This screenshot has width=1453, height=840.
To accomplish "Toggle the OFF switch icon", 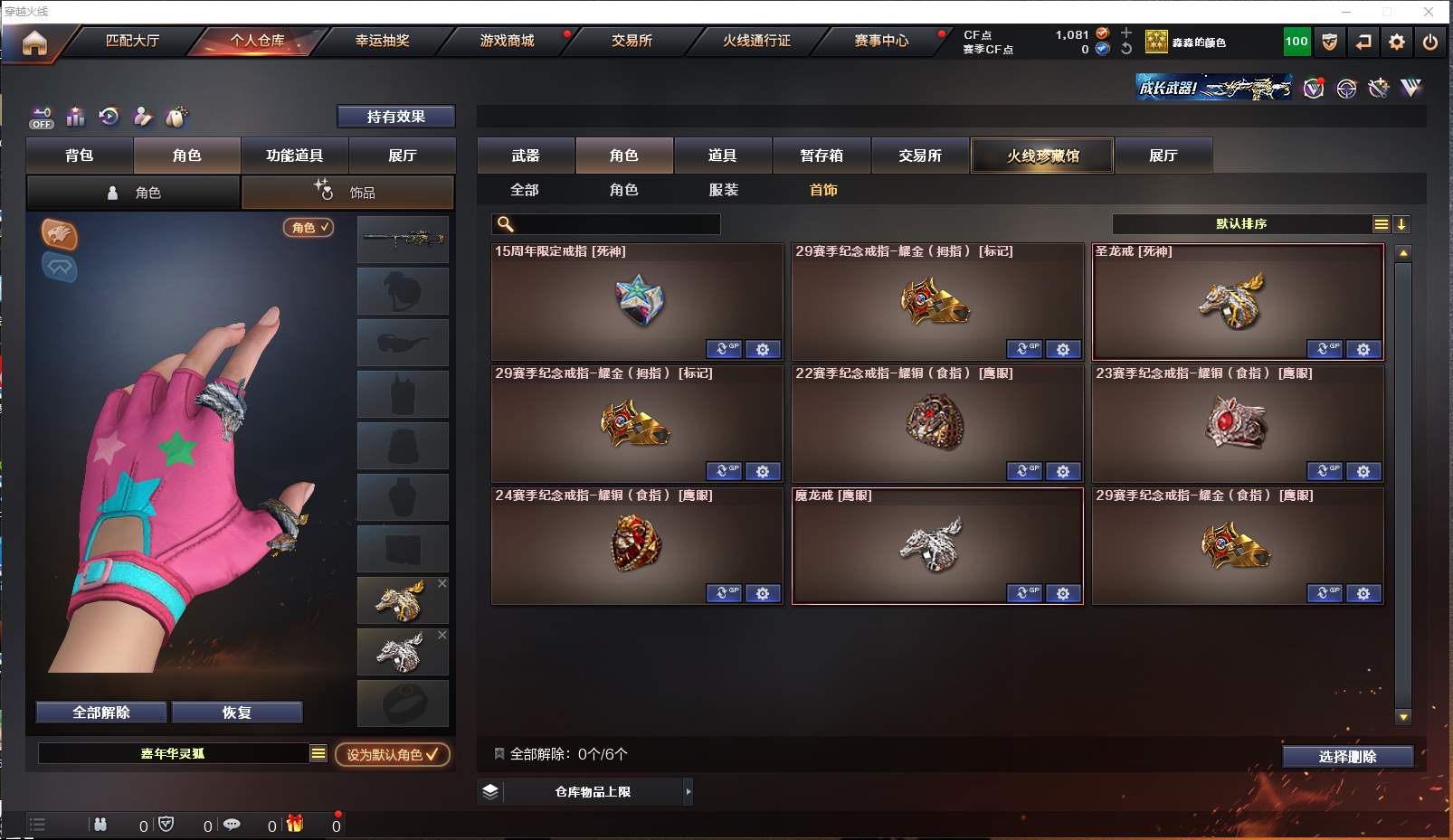I will (x=42, y=117).
